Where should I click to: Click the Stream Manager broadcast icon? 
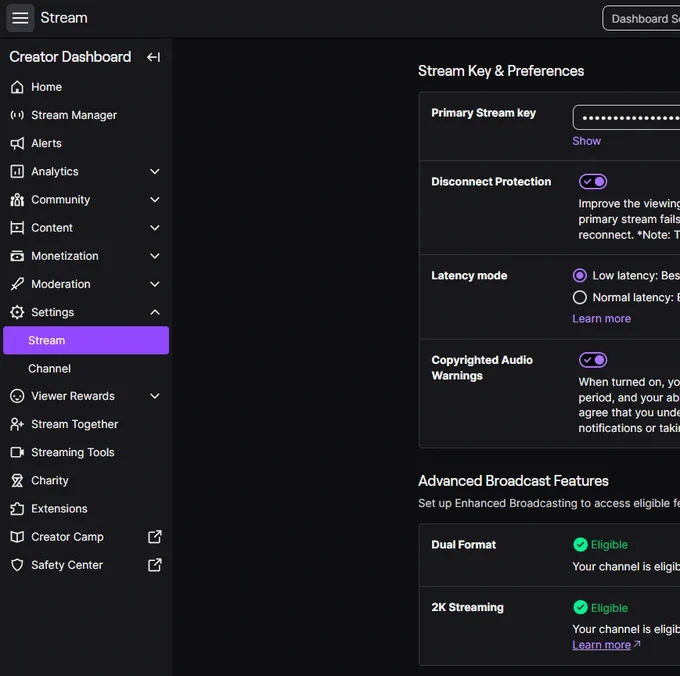17,115
